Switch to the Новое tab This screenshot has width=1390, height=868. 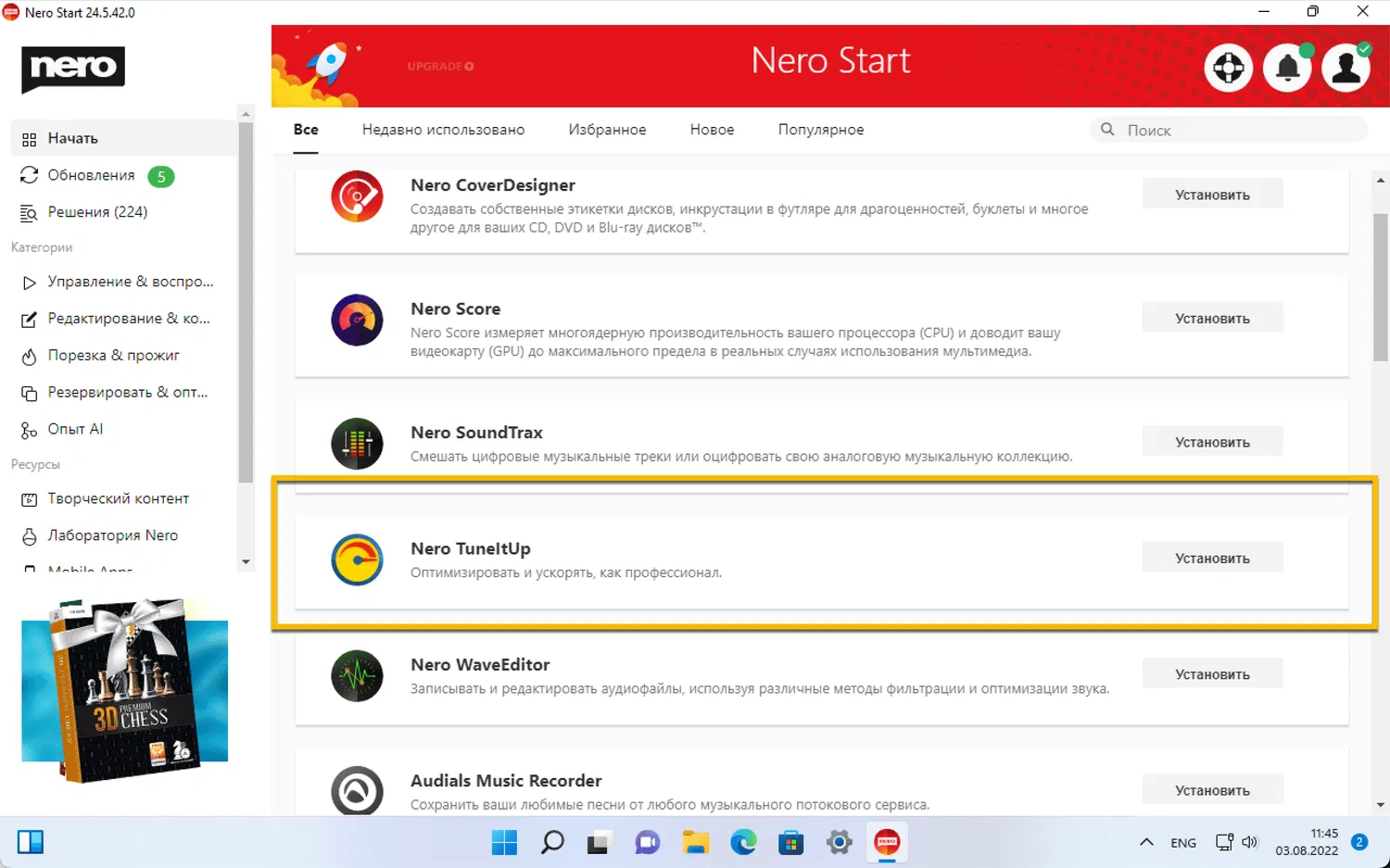click(712, 130)
